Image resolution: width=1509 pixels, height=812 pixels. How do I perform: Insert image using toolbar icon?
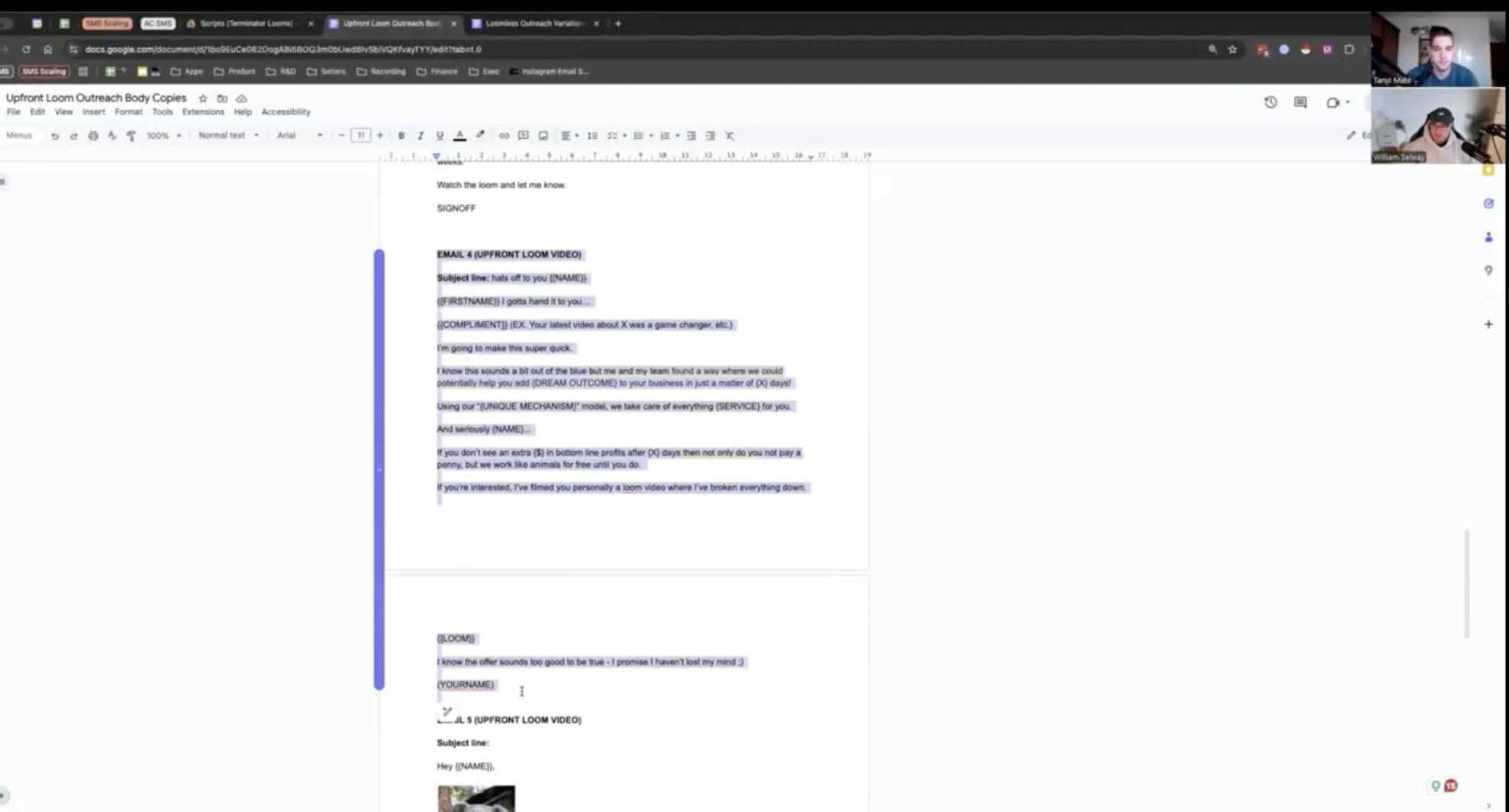[x=543, y=136]
